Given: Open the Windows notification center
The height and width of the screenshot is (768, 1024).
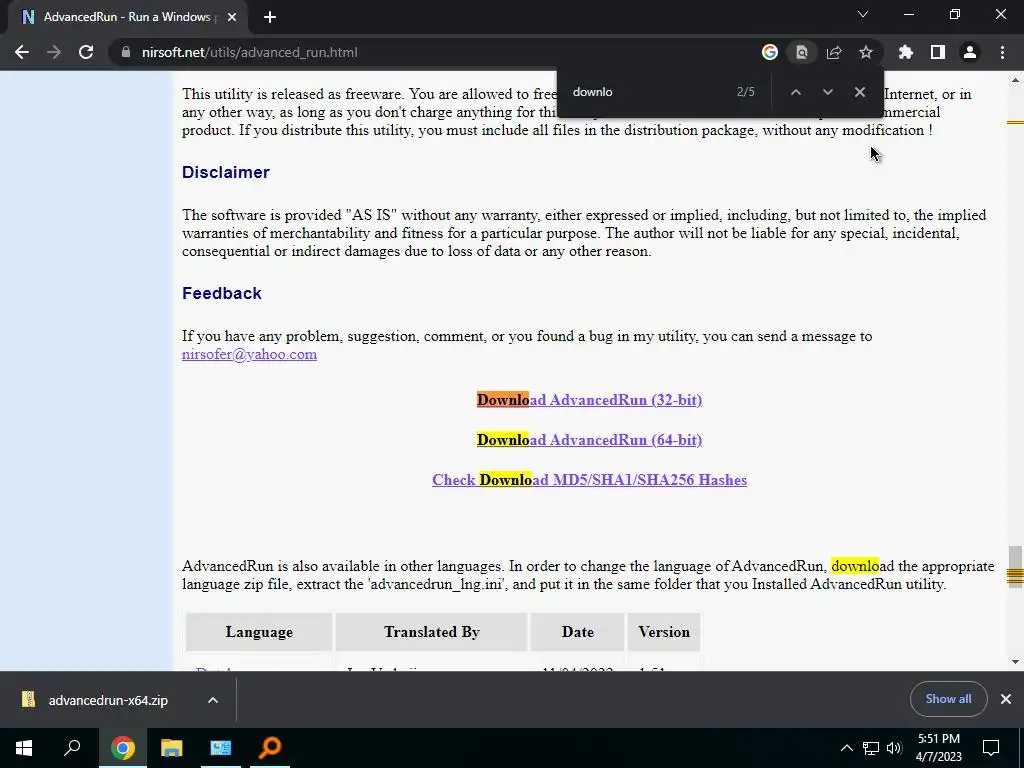Looking at the screenshot, I should tap(991, 748).
